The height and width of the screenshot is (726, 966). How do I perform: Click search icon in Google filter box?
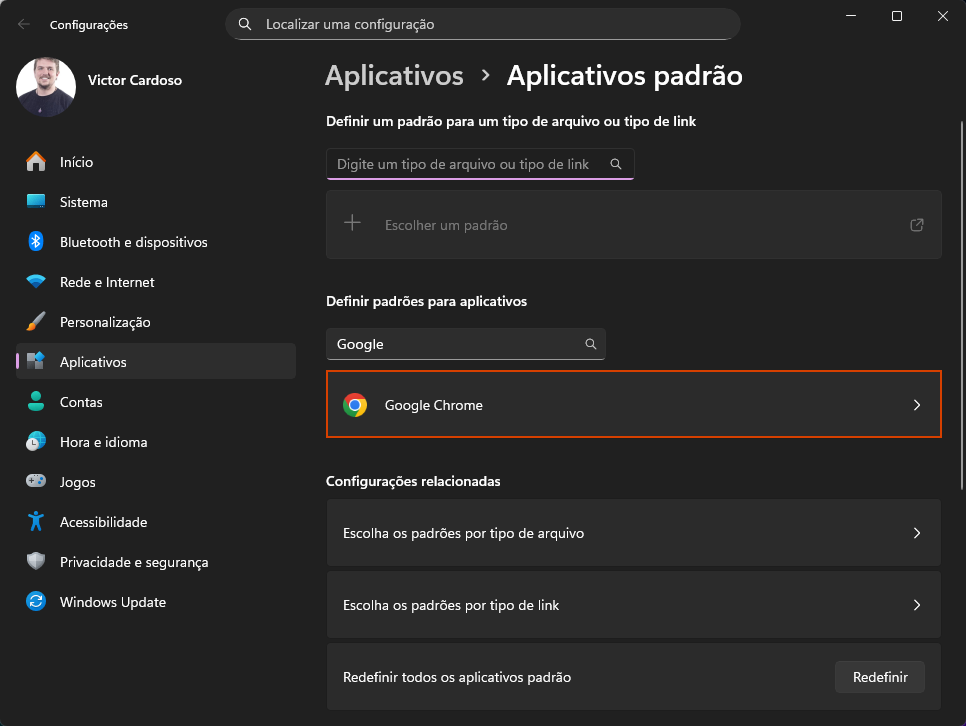(x=591, y=344)
